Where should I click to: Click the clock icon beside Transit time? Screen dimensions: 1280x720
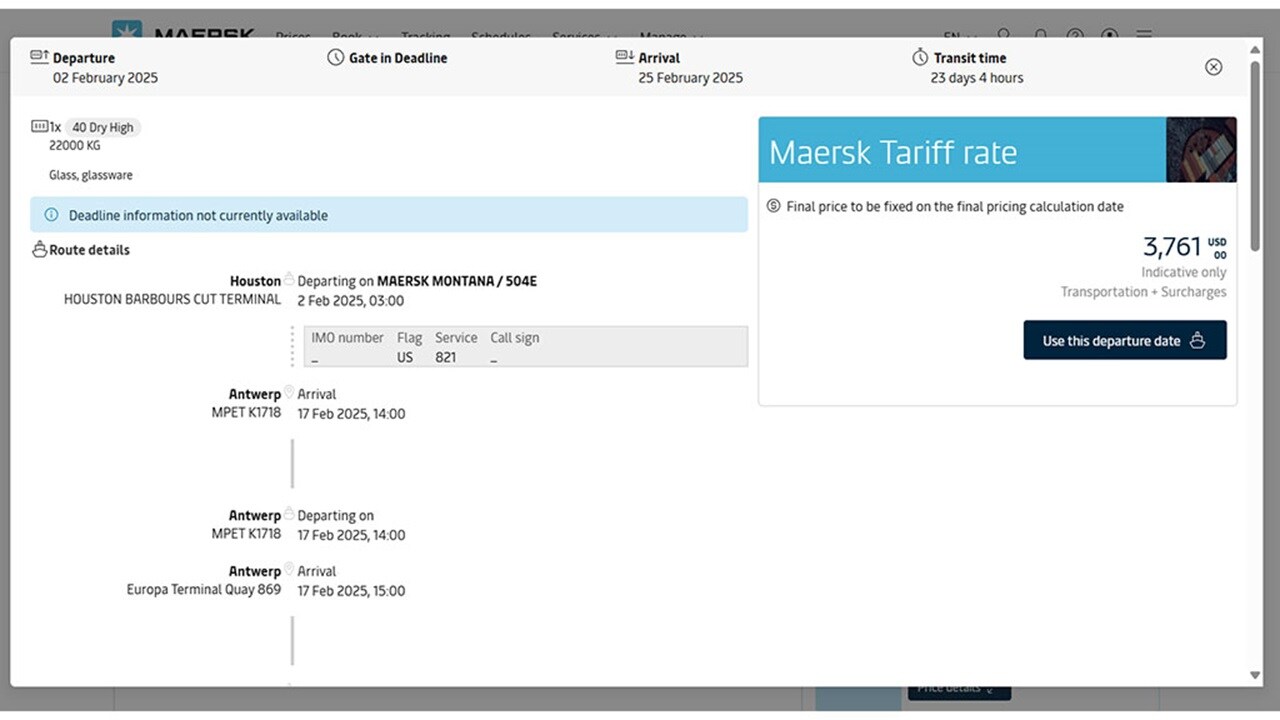click(918, 57)
